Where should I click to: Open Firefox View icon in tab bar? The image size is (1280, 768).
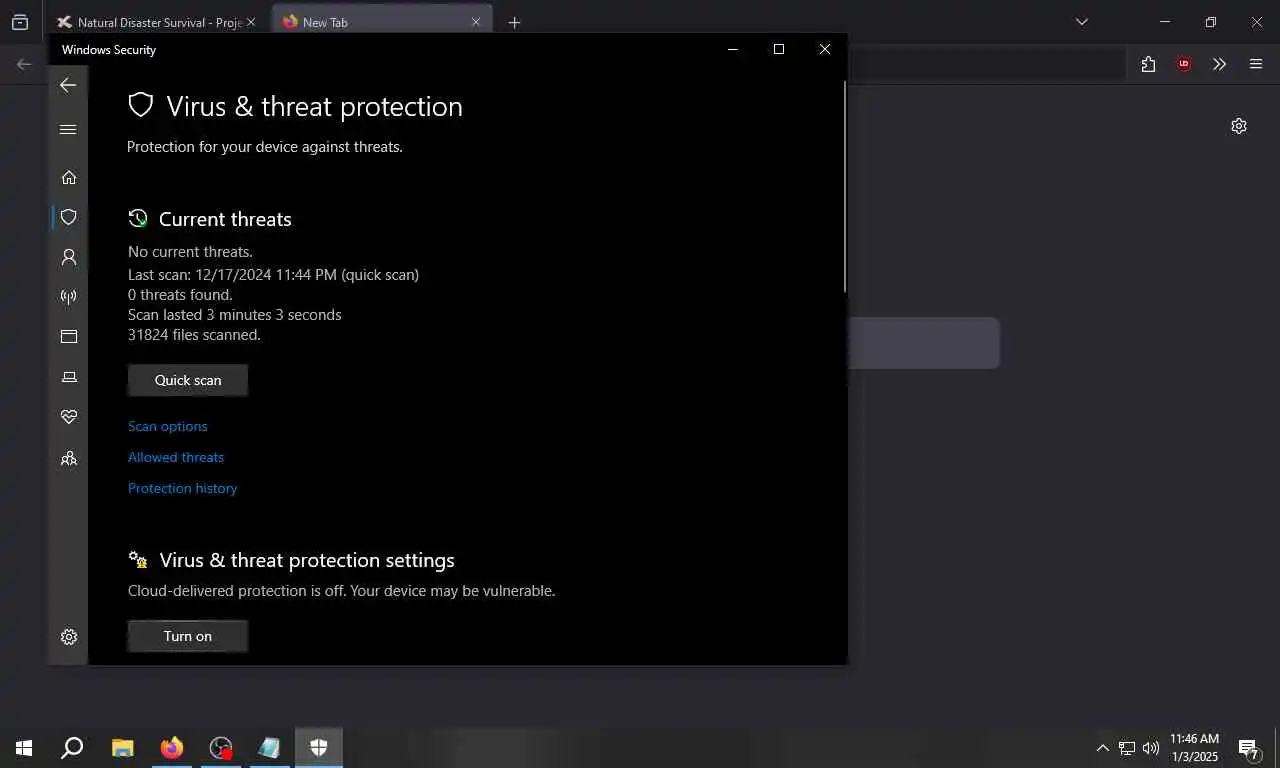click(x=20, y=22)
